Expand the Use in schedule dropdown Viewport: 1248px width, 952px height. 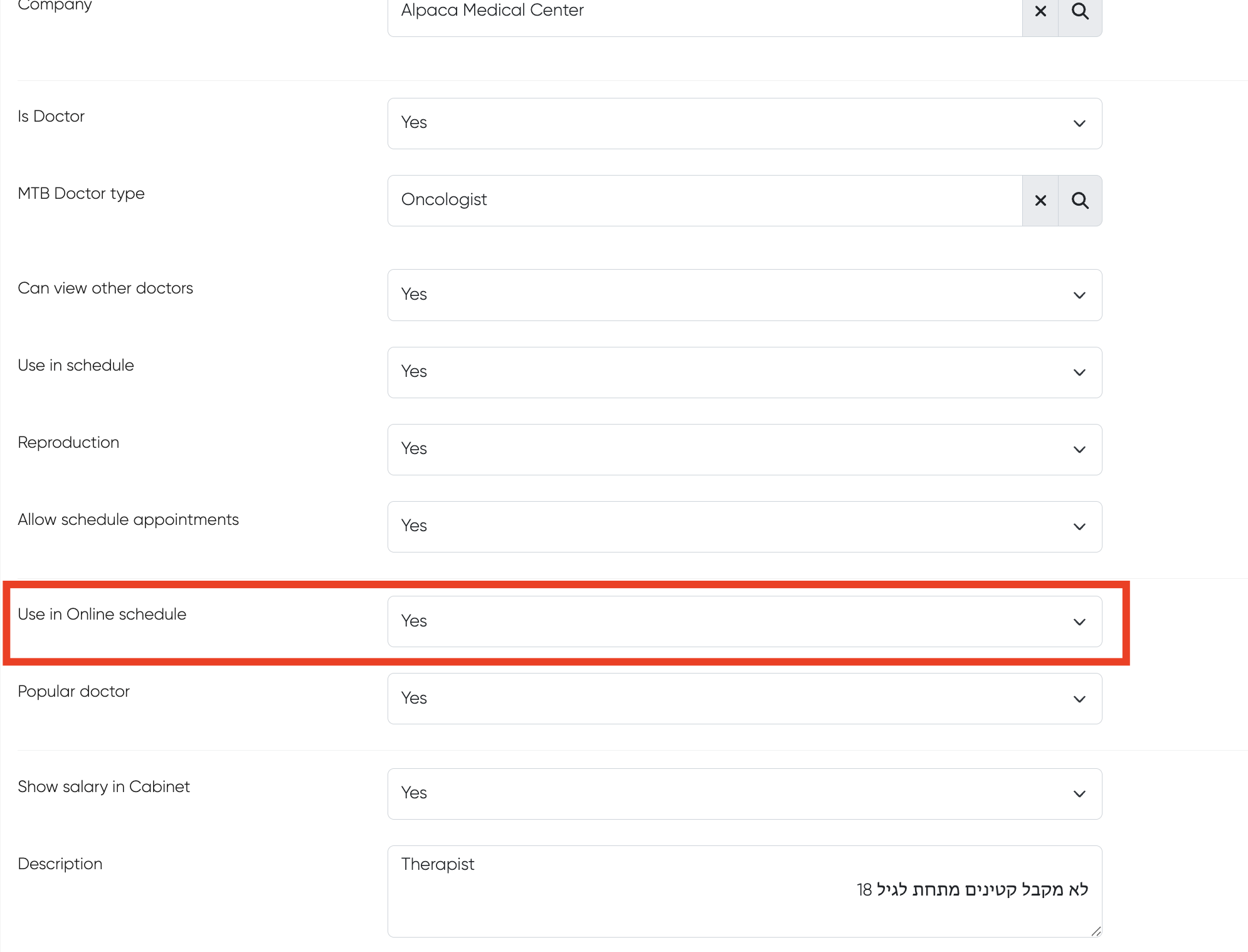click(744, 373)
